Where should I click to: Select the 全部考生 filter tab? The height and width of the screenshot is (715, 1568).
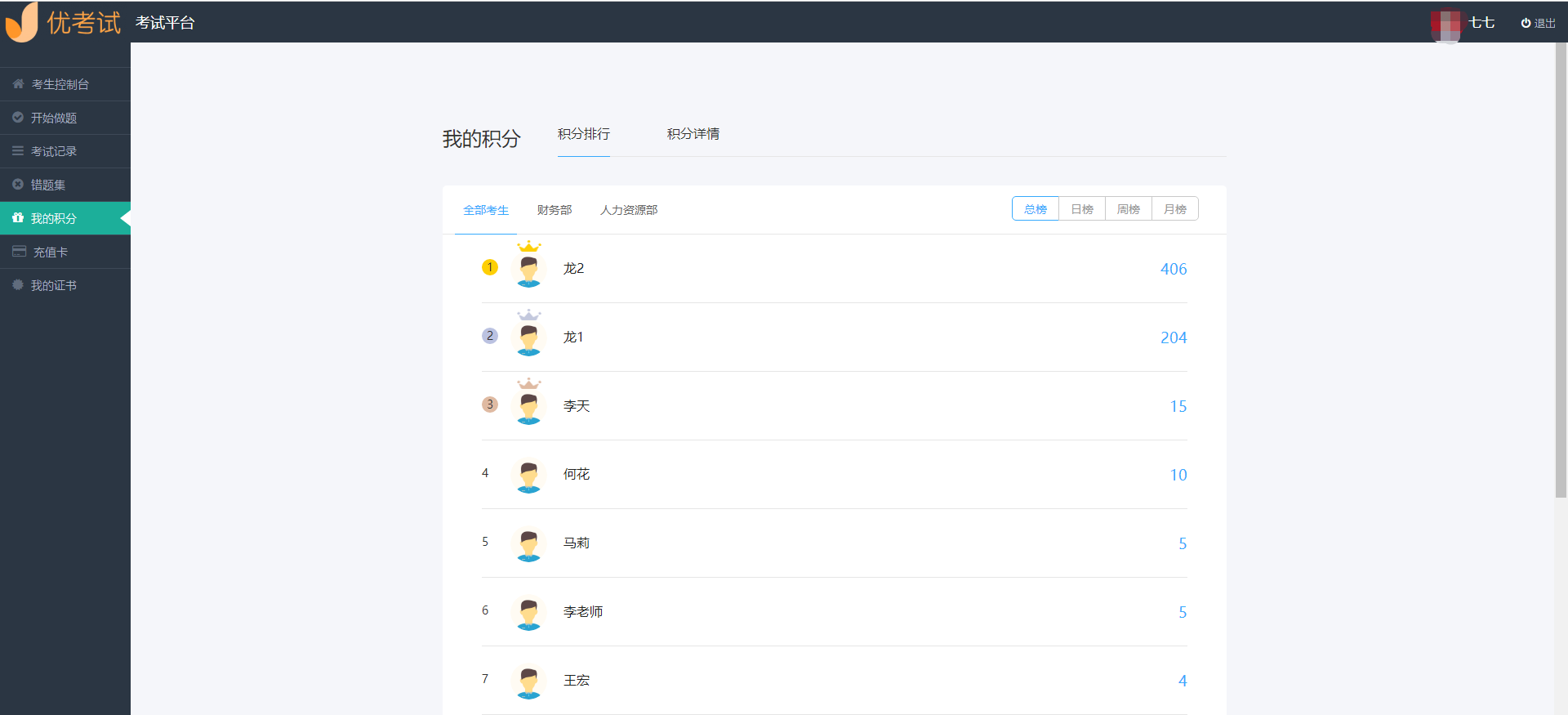[486, 210]
